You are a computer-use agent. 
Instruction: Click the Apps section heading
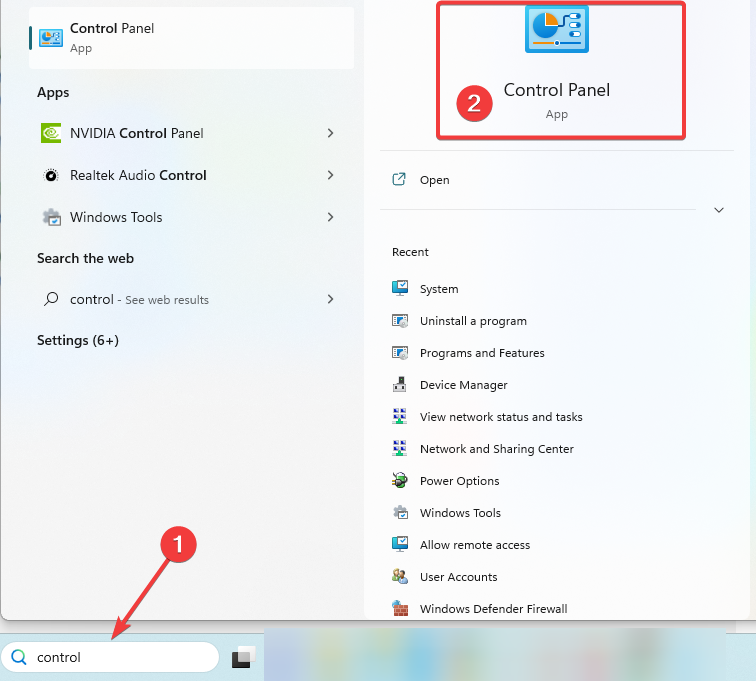(x=53, y=93)
